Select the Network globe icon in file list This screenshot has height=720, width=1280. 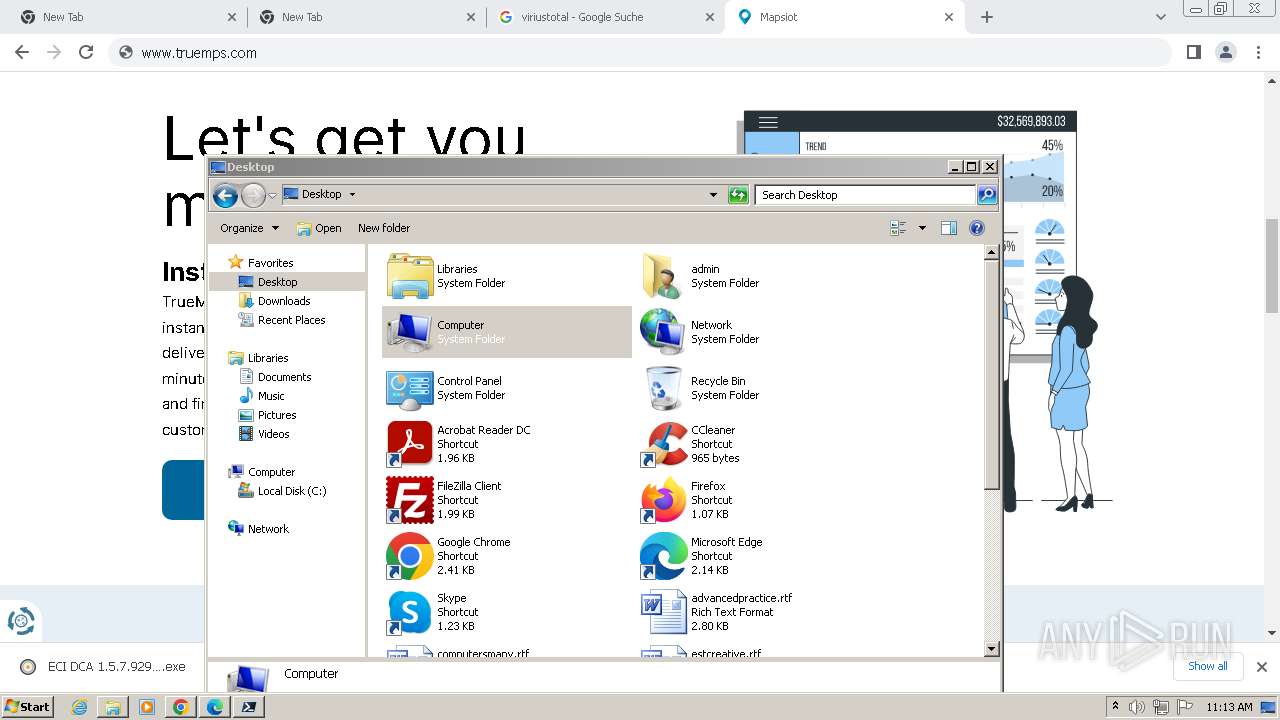(x=663, y=332)
